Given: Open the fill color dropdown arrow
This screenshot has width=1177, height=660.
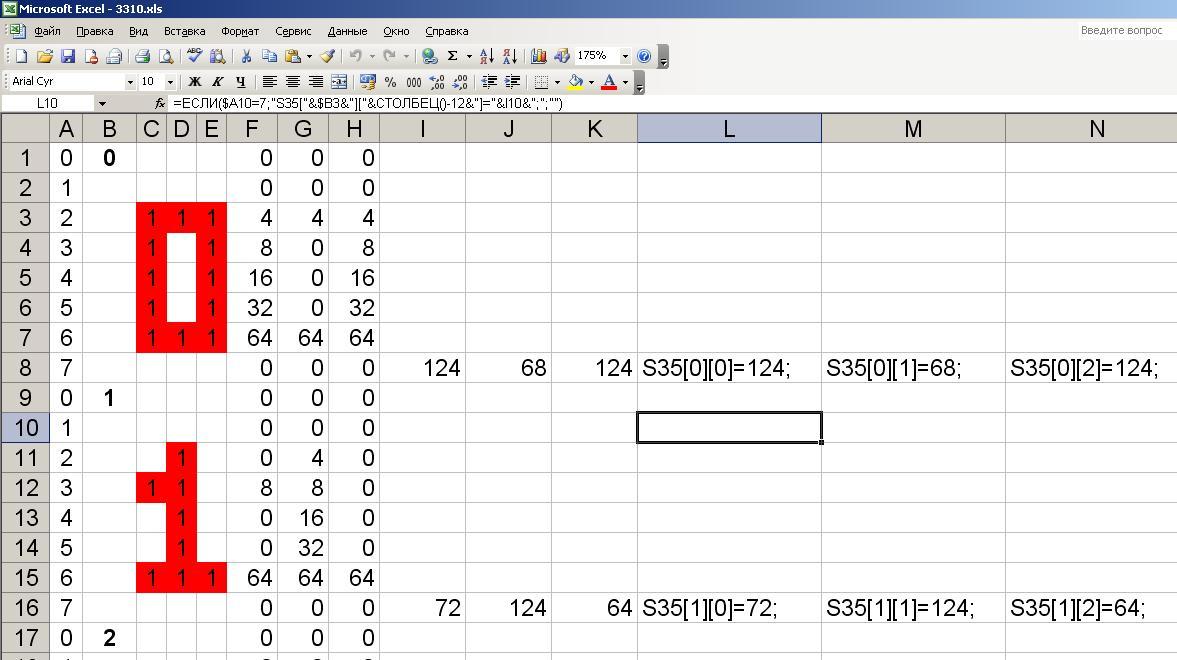Looking at the screenshot, I should pyautogui.click(x=592, y=82).
